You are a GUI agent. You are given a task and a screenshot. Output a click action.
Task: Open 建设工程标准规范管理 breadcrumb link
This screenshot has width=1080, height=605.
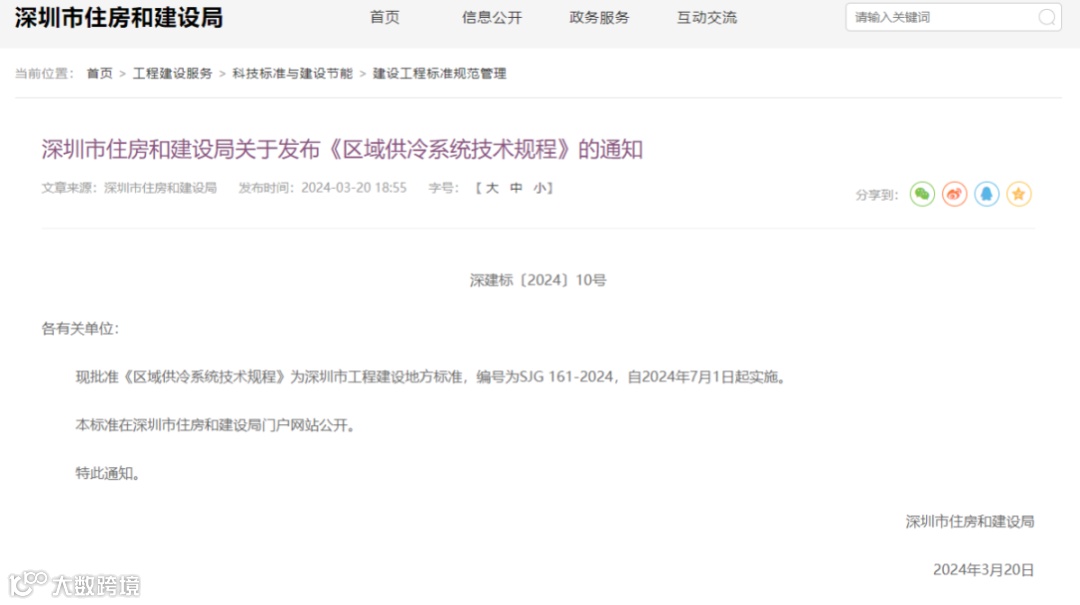(x=439, y=73)
